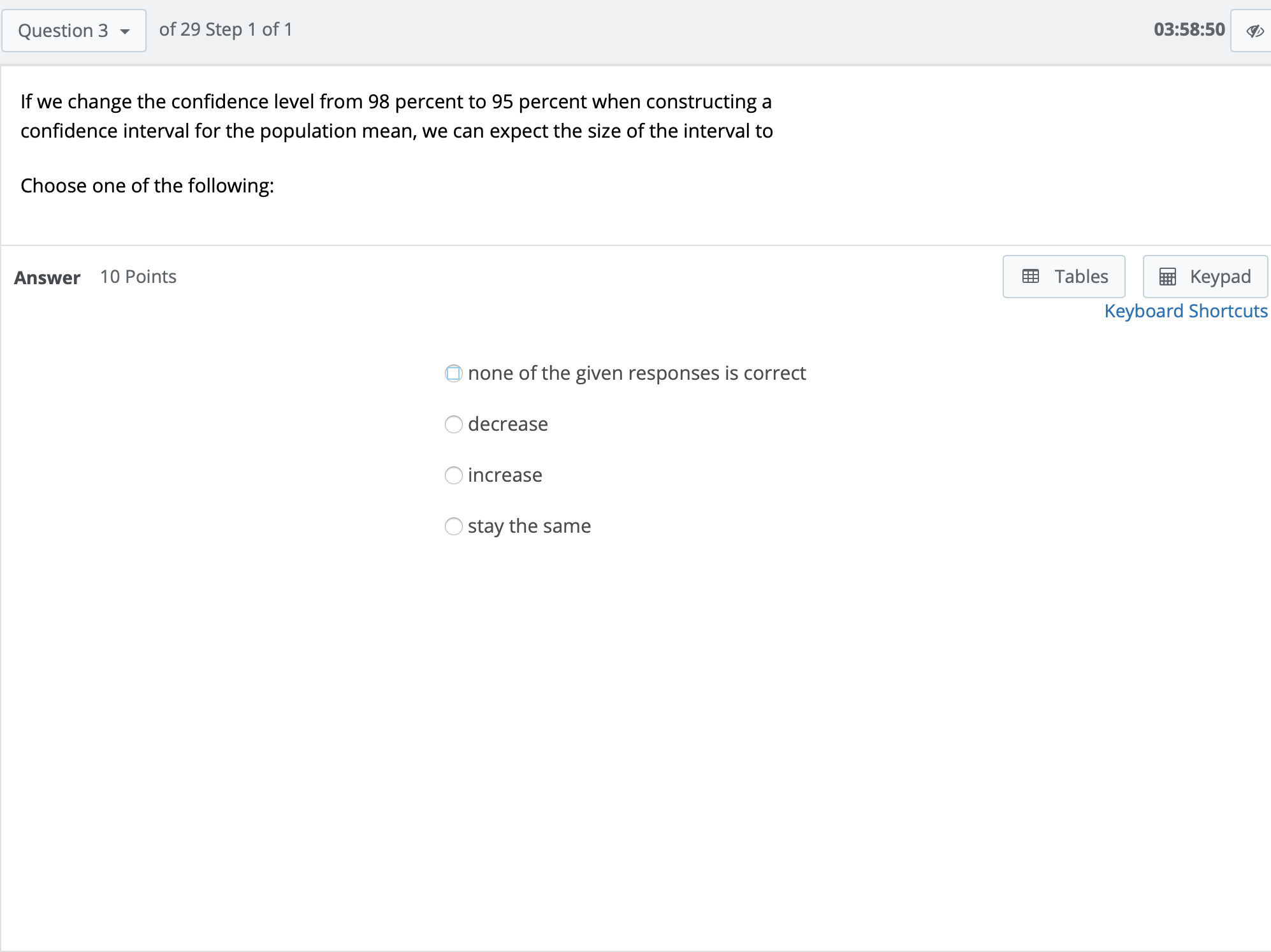
Task: Choose the 'increase' radio option
Action: (x=453, y=475)
